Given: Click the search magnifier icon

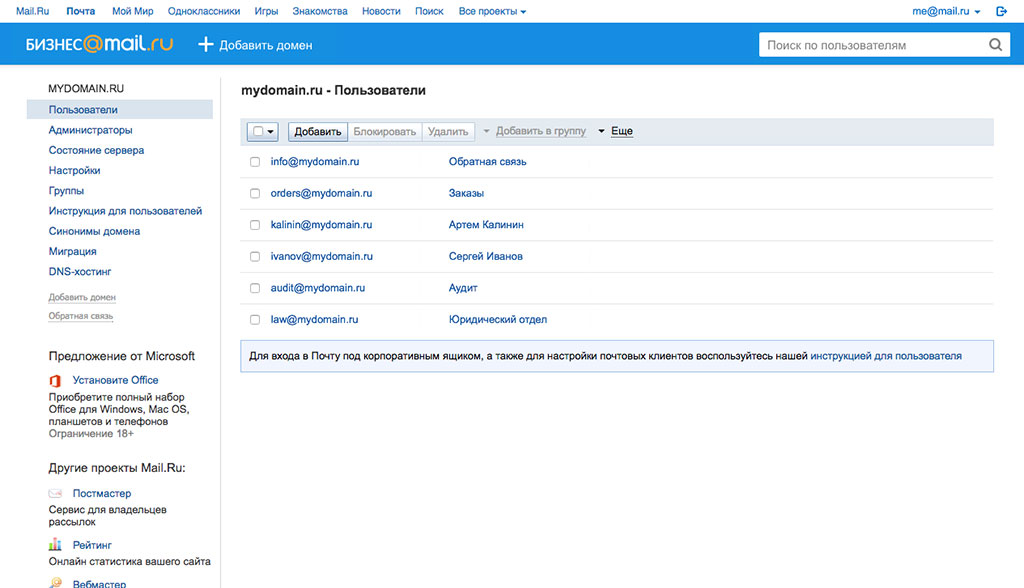Looking at the screenshot, I should pos(995,45).
